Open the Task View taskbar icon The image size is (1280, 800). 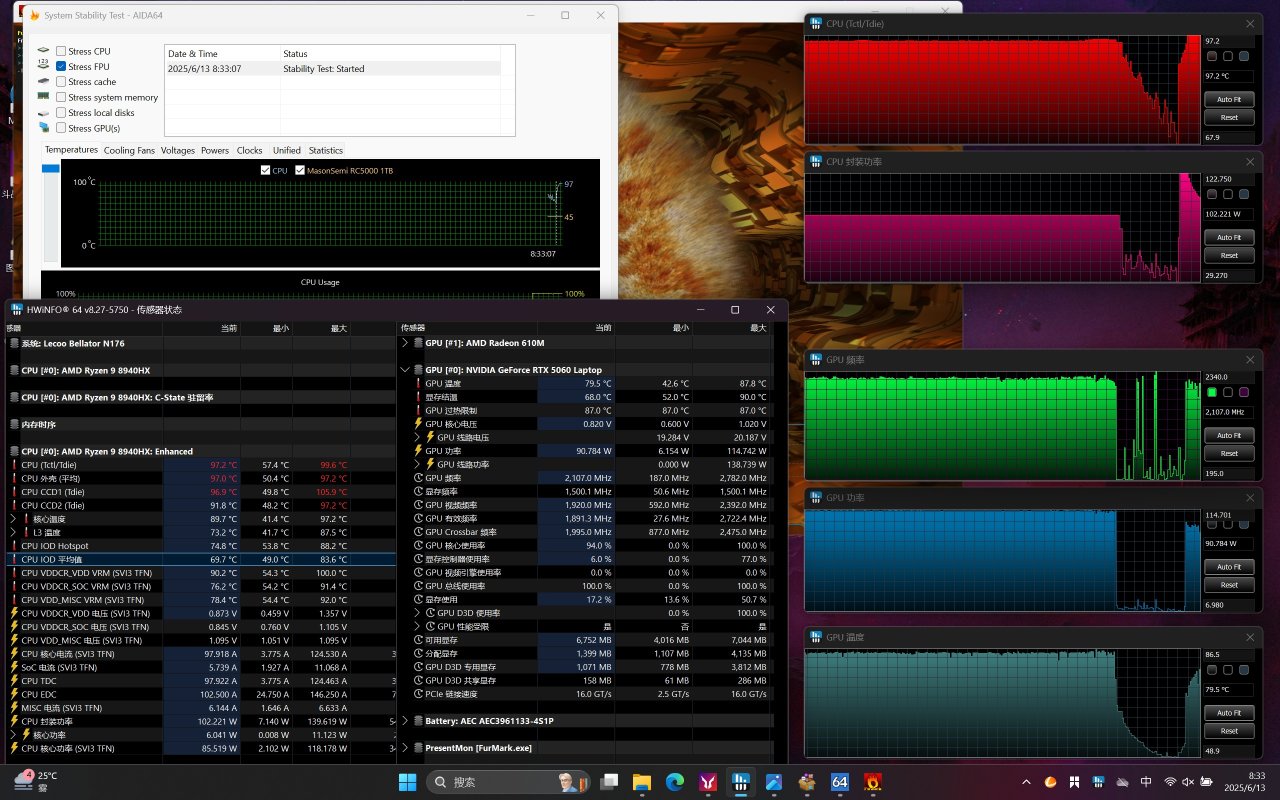point(608,782)
